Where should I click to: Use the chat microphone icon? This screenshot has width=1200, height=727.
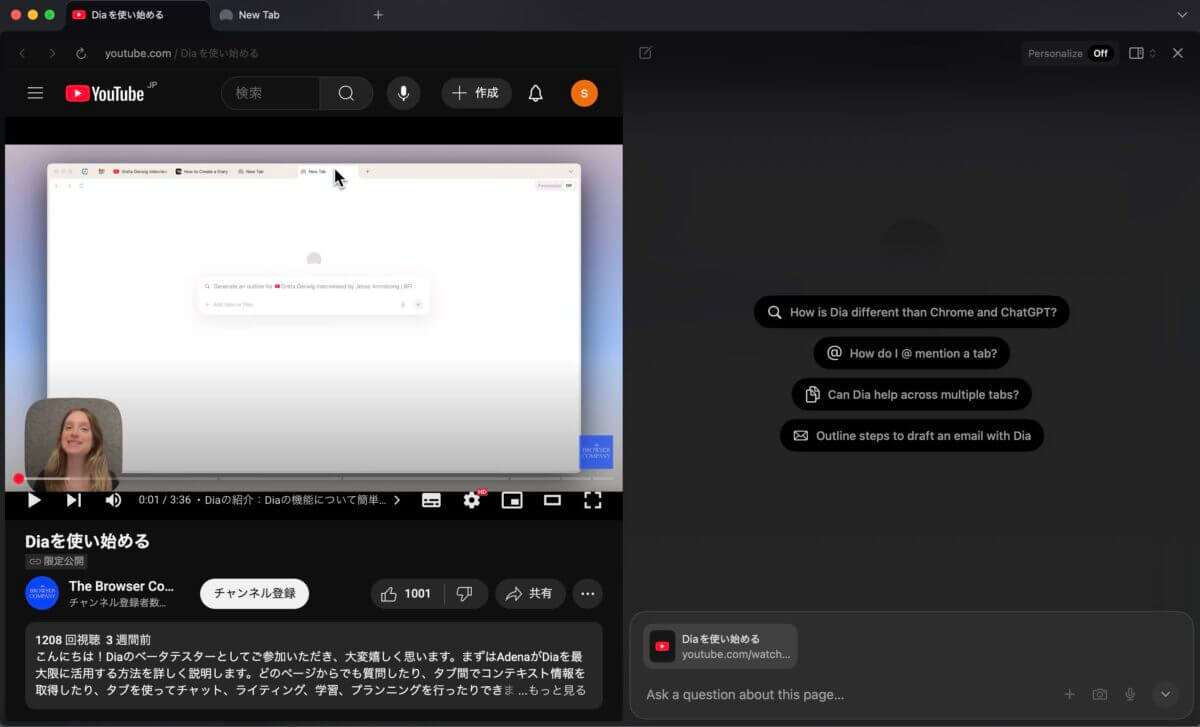pyautogui.click(x=1130, y=694)
